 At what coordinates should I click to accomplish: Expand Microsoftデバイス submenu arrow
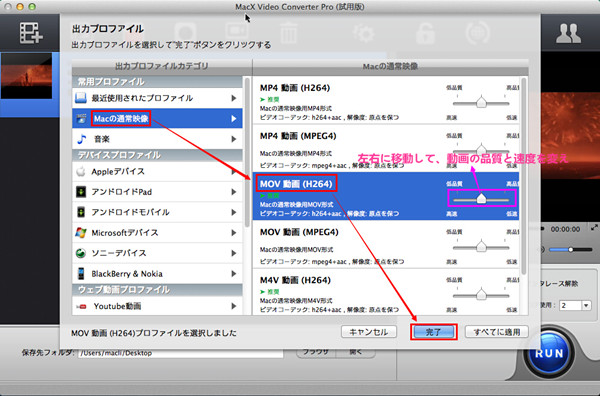[233, 233]
